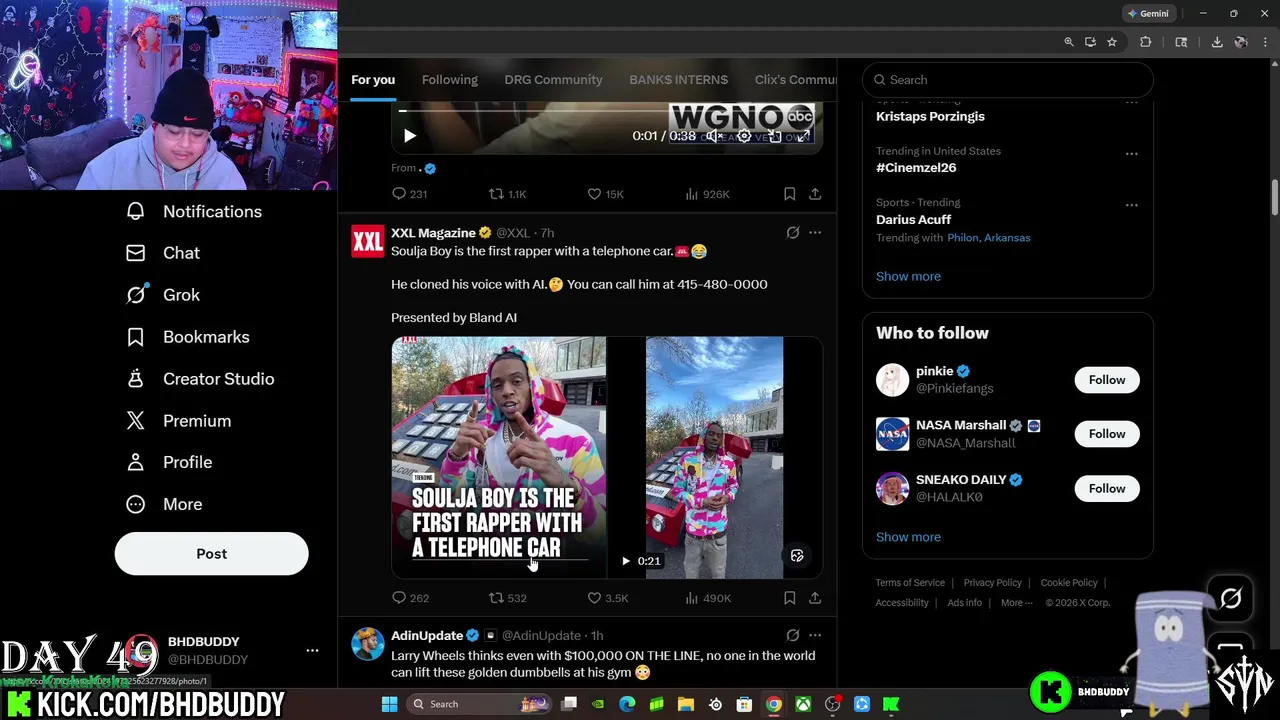Bookmark the WGNO video post
This screenshot has height=720, width=1280.
click(789, 194)
